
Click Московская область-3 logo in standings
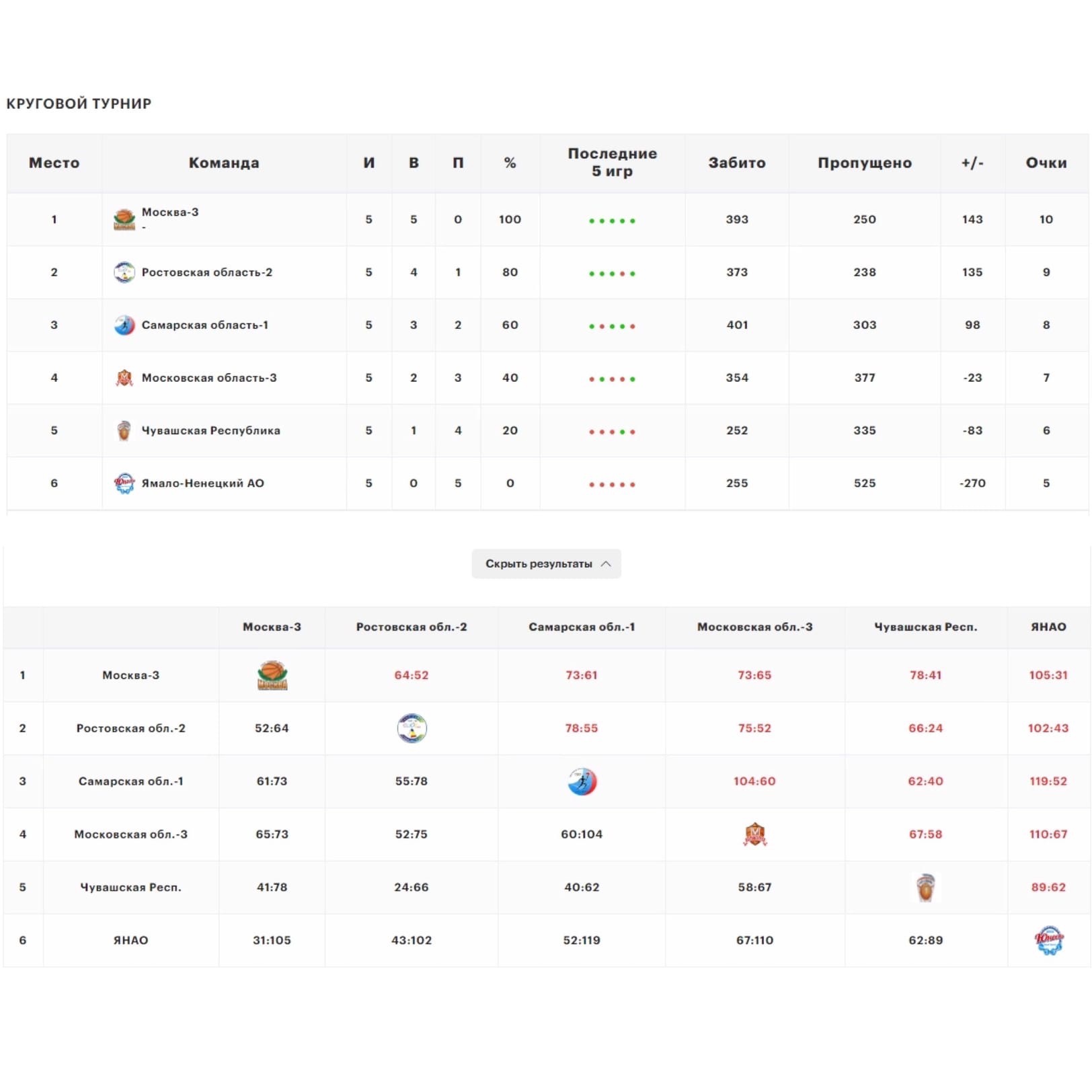(124, 378)
